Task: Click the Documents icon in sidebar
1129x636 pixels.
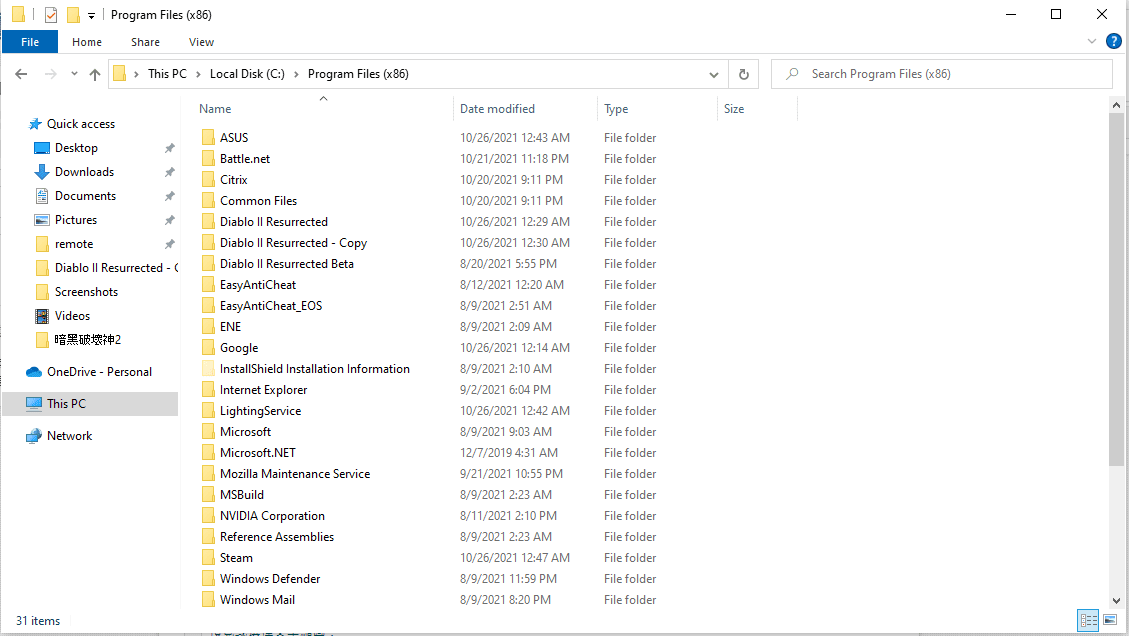Action: pos(42,196)
